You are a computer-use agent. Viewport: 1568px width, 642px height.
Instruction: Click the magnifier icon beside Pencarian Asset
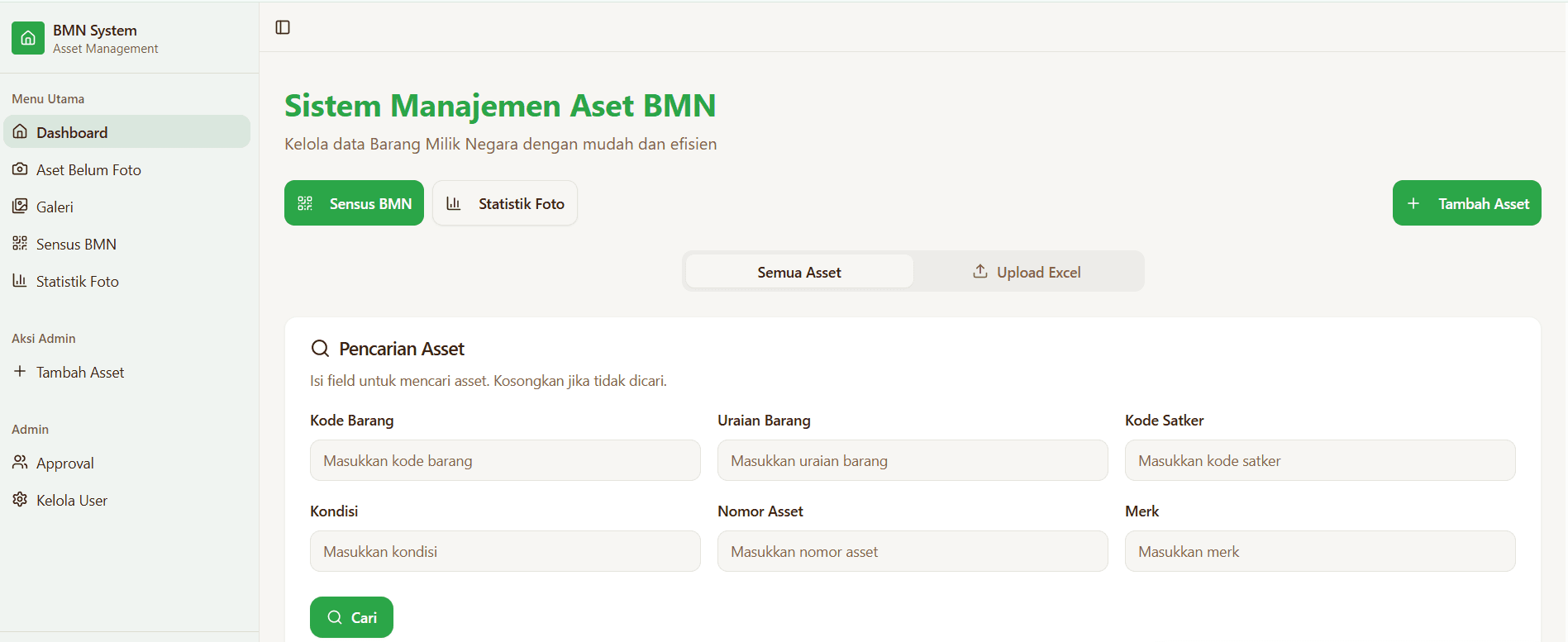tap(320, 349)
